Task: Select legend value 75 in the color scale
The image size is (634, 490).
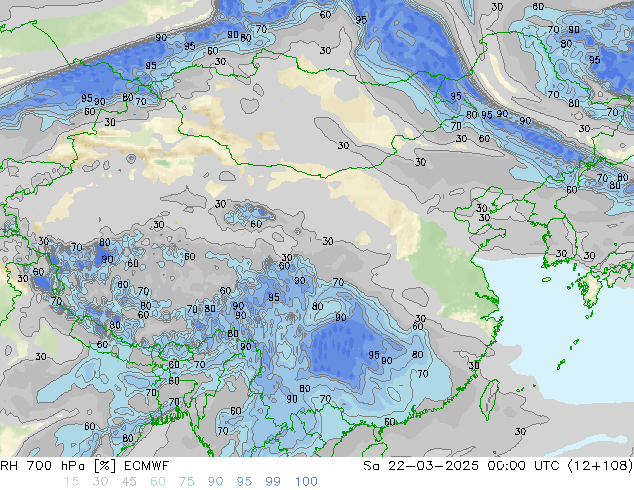Action: (187, 482)
